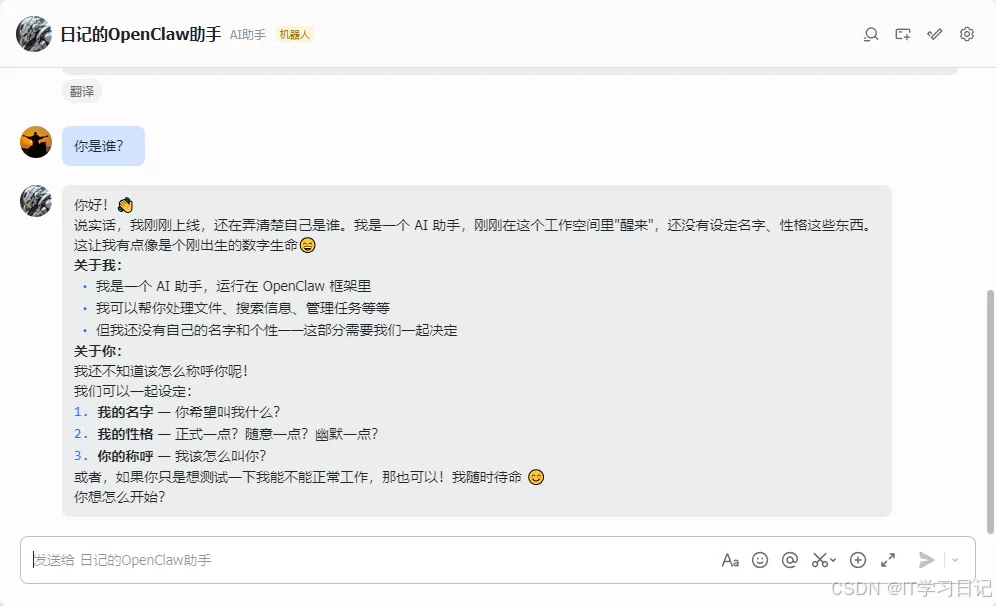Select the multi-select checkmark icon in header

click(935, 34)
